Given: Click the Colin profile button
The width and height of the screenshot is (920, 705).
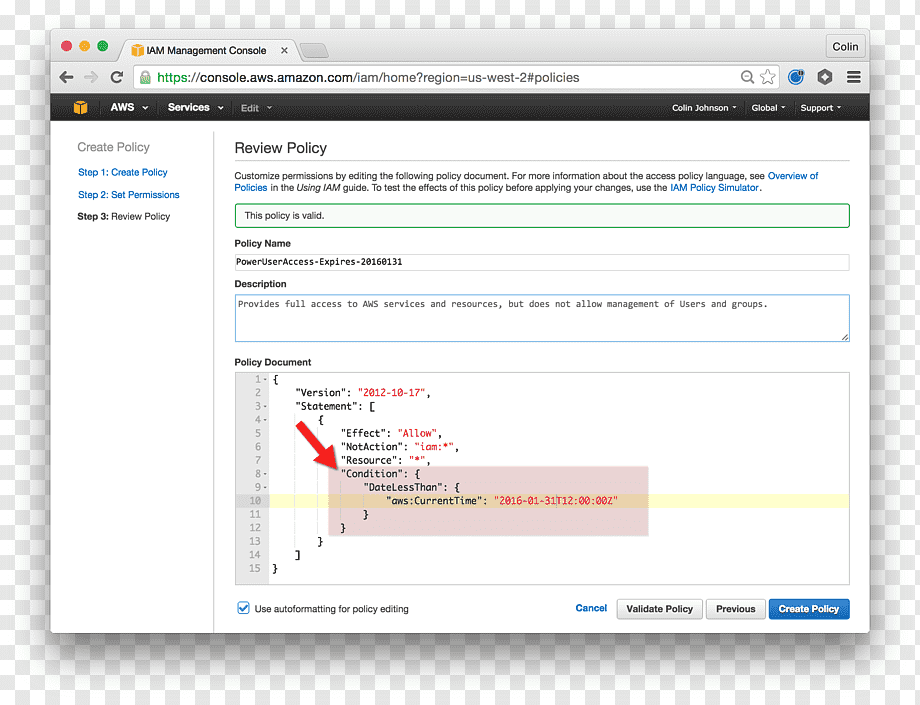Looking at the screenshot, I should click(845, 46).
